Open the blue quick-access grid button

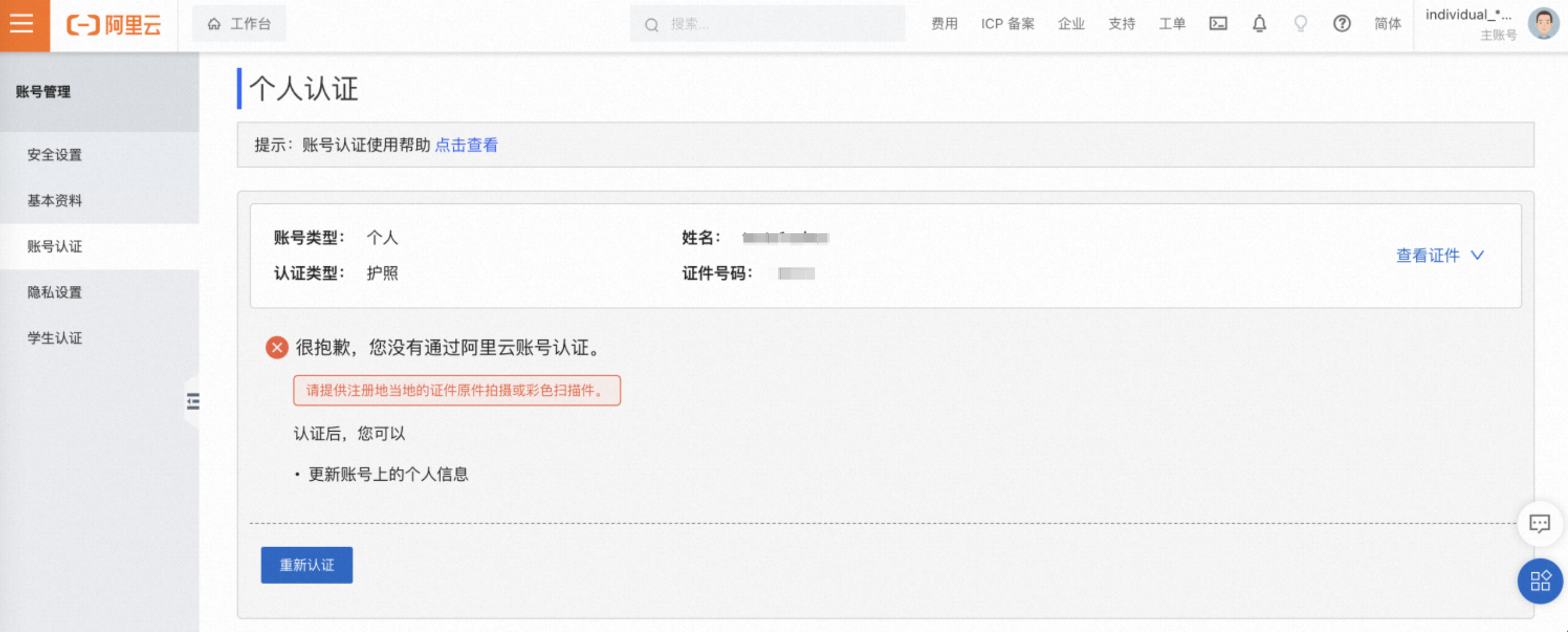[1540, 581]
